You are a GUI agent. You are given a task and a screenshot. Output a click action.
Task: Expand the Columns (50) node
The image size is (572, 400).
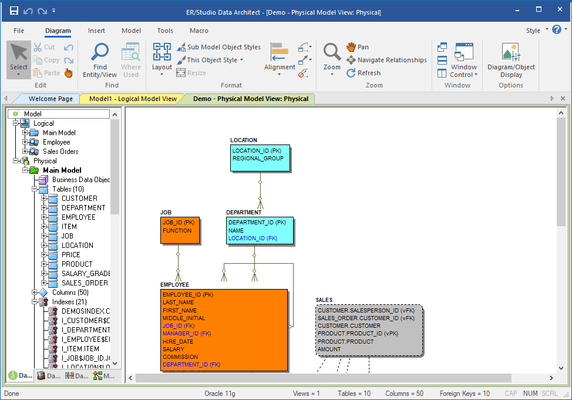pyautogui.click(x=35, y=292)
